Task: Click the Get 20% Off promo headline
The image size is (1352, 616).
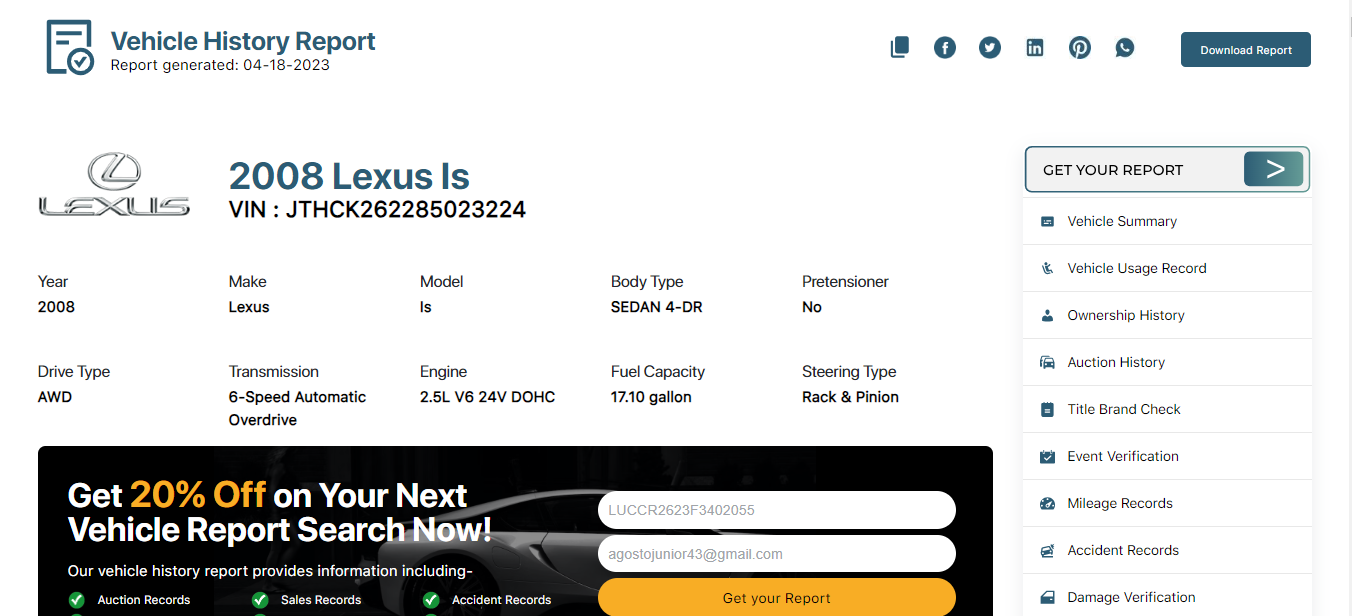Action: click(280, 512)
